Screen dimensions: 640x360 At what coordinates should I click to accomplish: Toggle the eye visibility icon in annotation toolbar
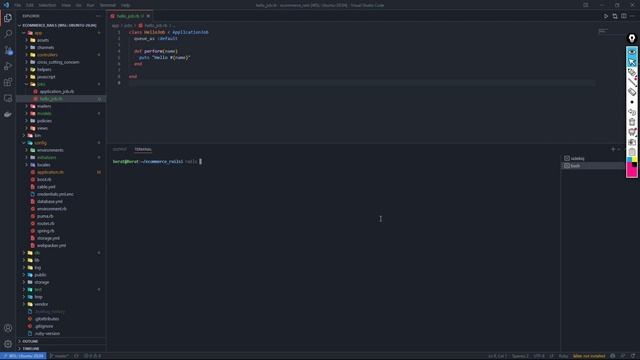coord(632,52)
